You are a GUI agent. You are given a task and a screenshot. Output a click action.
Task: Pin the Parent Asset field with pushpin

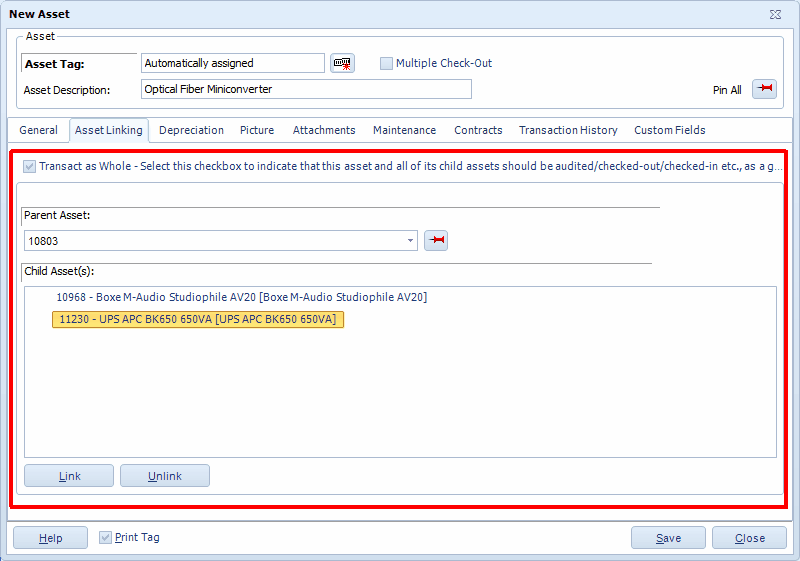[436, 240]
